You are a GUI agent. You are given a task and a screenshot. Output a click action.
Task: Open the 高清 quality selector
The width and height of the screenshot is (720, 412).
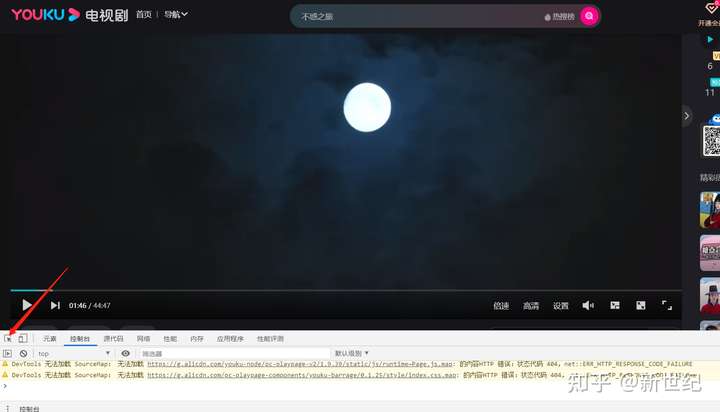pos(531,305)
